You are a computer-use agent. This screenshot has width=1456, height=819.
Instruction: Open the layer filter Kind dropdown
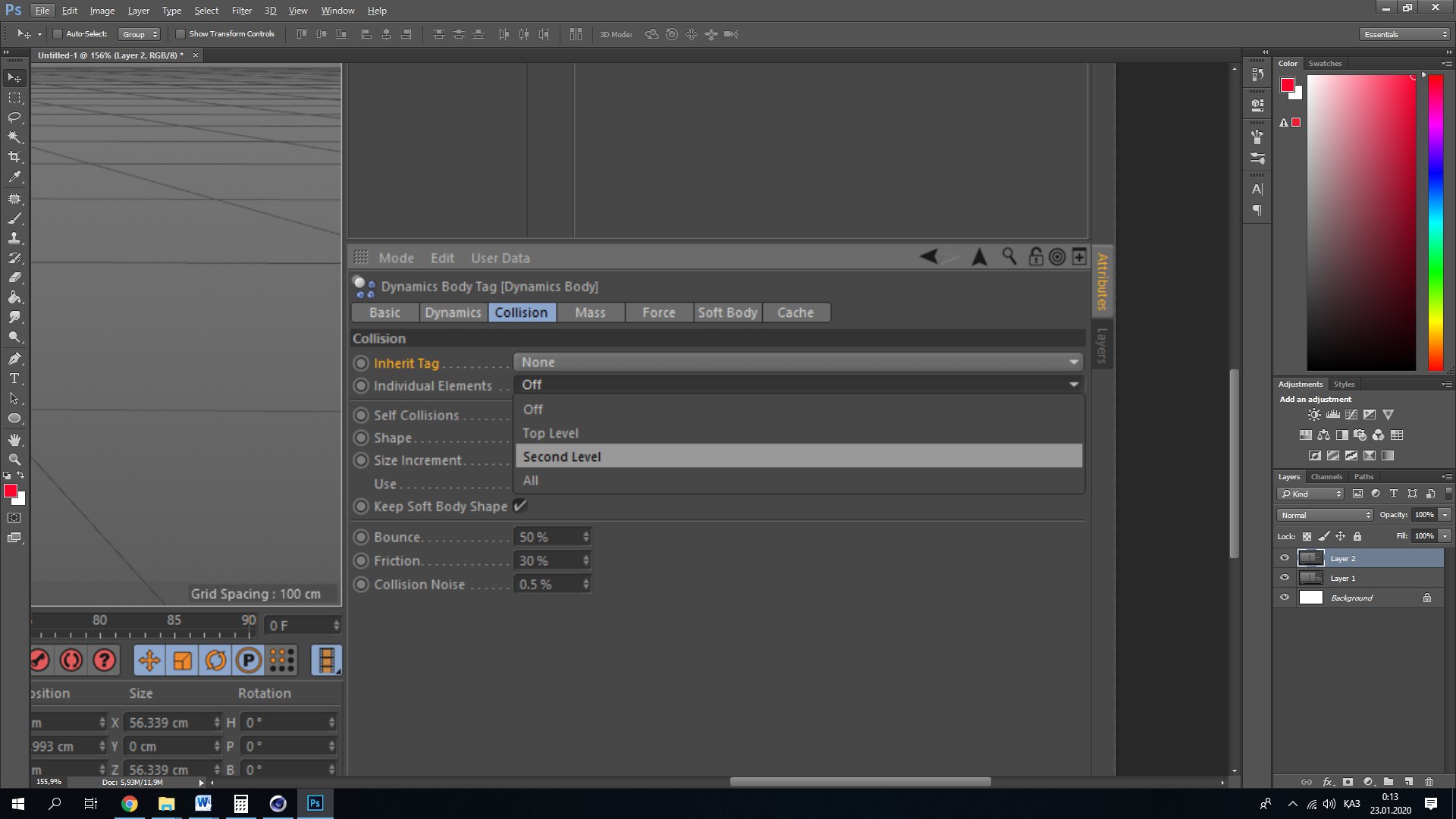click(1310, 494)
